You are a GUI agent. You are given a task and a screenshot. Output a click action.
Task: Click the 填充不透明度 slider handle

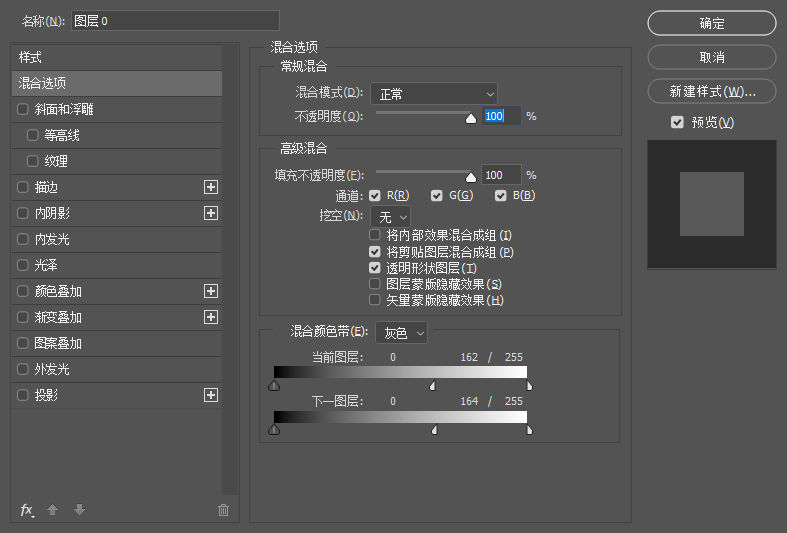coord(470,177)
